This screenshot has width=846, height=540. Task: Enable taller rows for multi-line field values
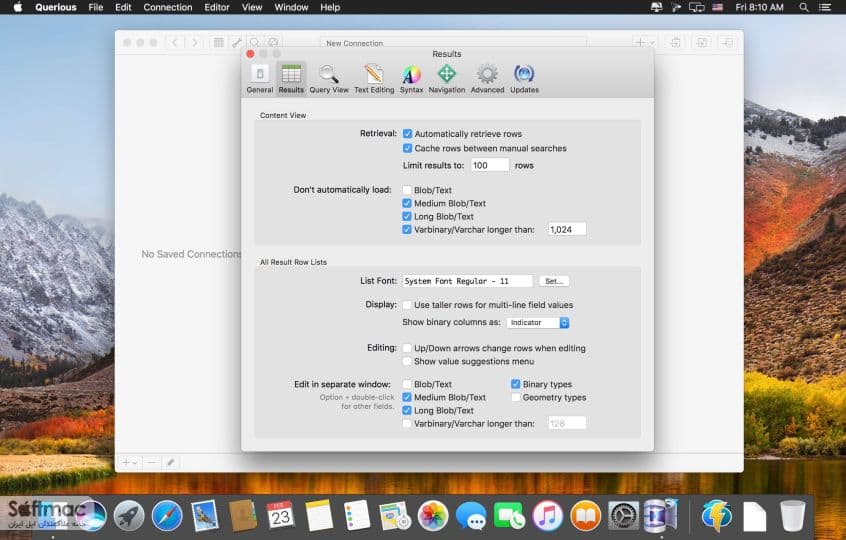[407, 305]
